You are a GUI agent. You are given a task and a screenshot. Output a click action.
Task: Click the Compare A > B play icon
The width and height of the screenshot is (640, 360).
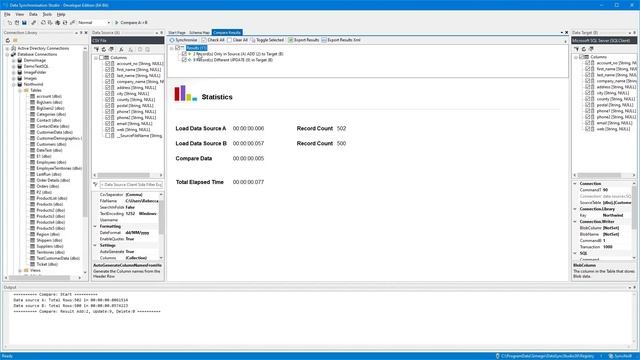[x=117, y=23]
